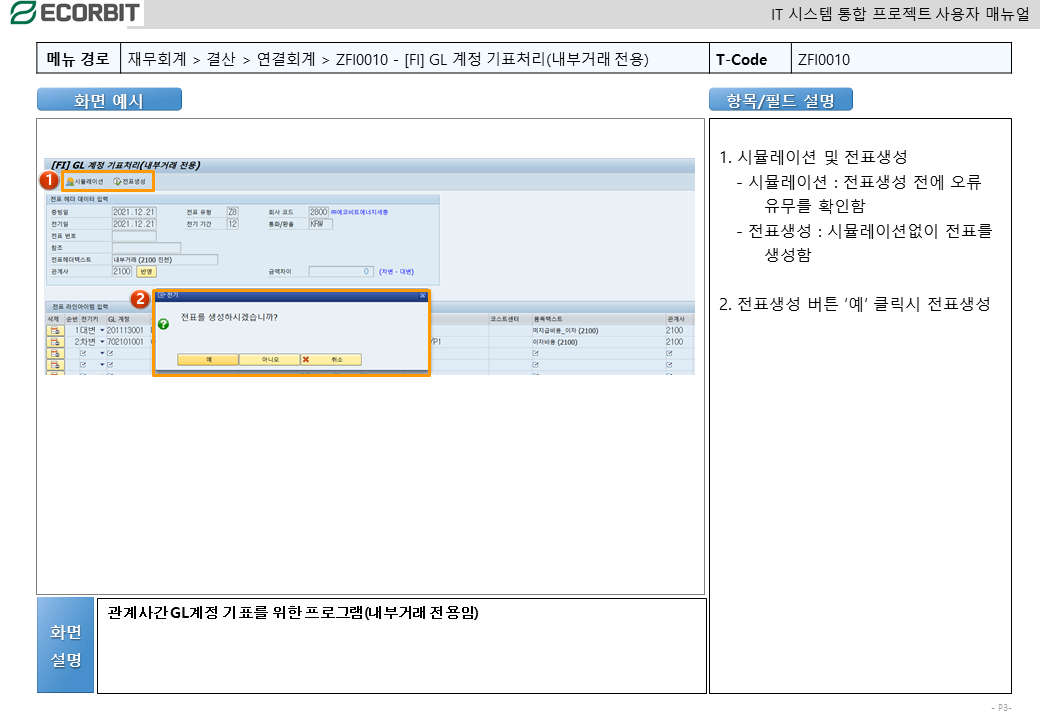Click the 시뮬레이션 (Simulation) toolbar icon
The image size is (1040, 720).
69,181
